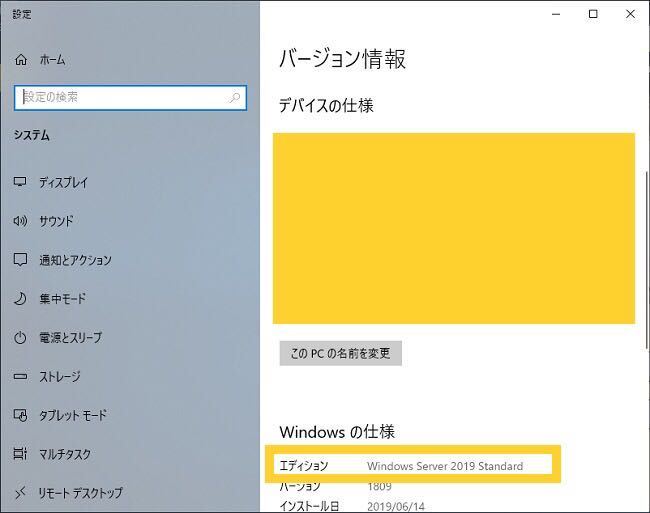650x513 pixels.
Task: Open 電源とスリープ settings page
Action: [x=70, y=338]
